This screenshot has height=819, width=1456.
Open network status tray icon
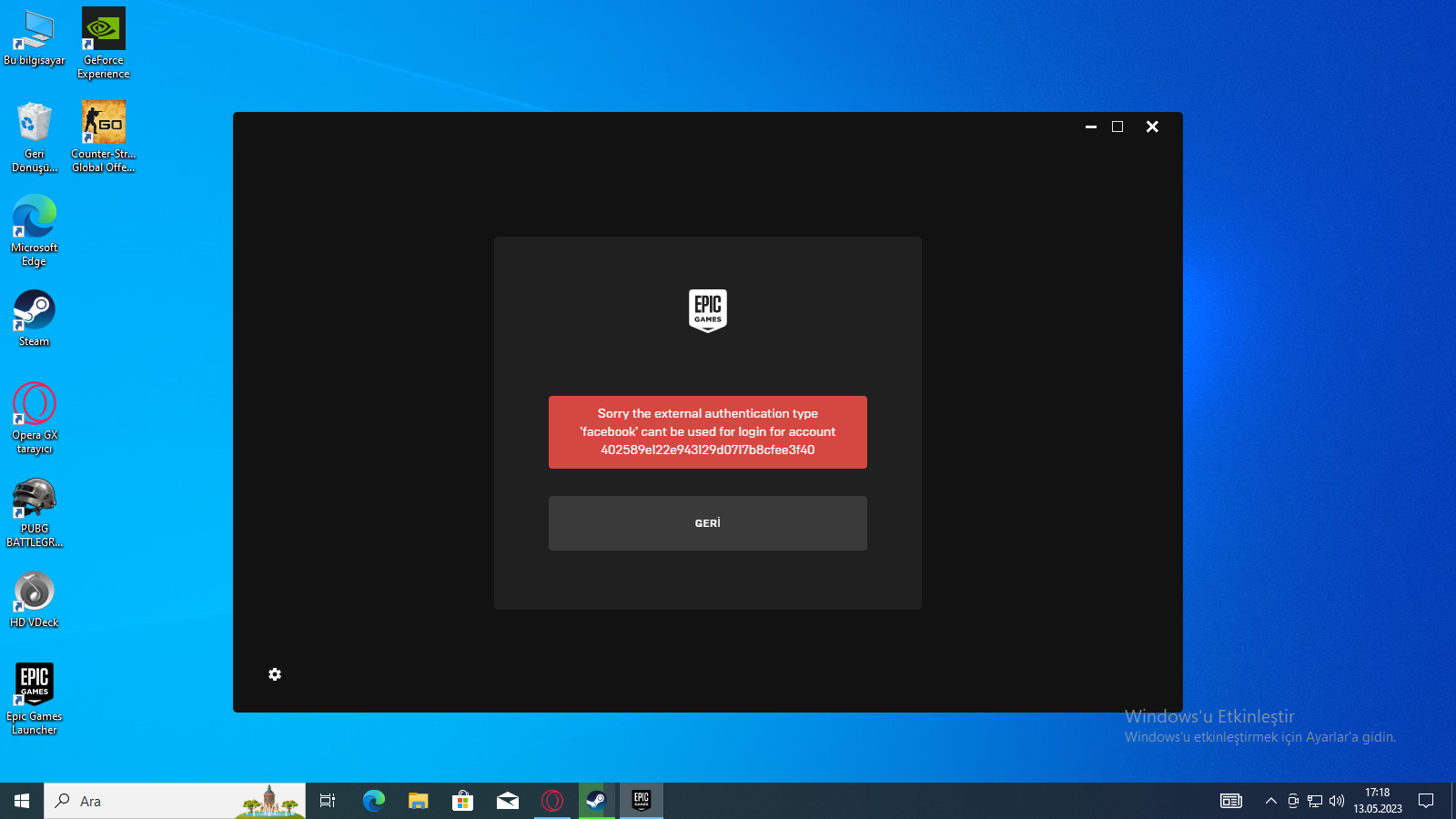tap(1315, 801)
